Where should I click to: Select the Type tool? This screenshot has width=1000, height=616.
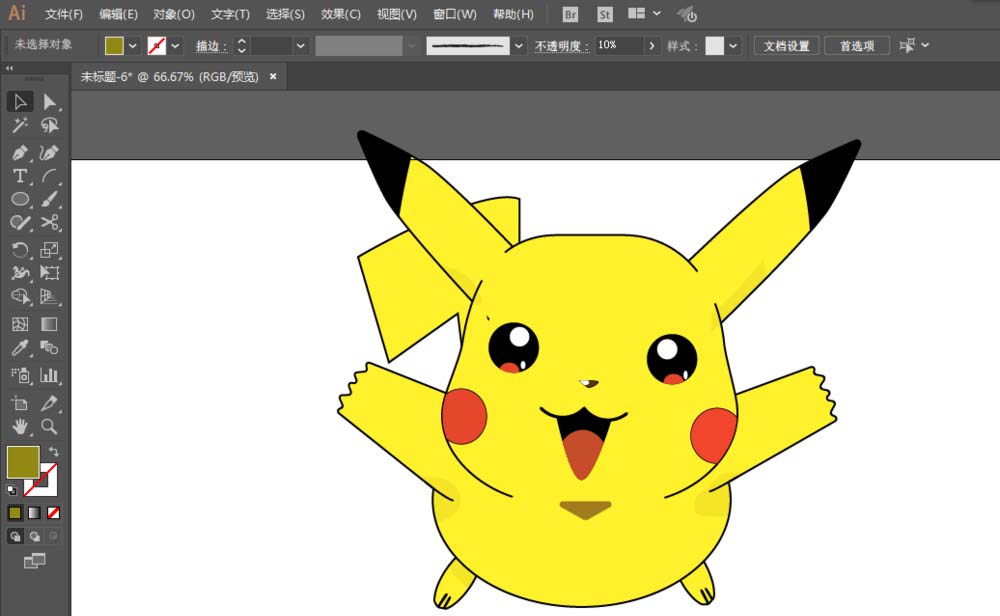click(19, 176)
